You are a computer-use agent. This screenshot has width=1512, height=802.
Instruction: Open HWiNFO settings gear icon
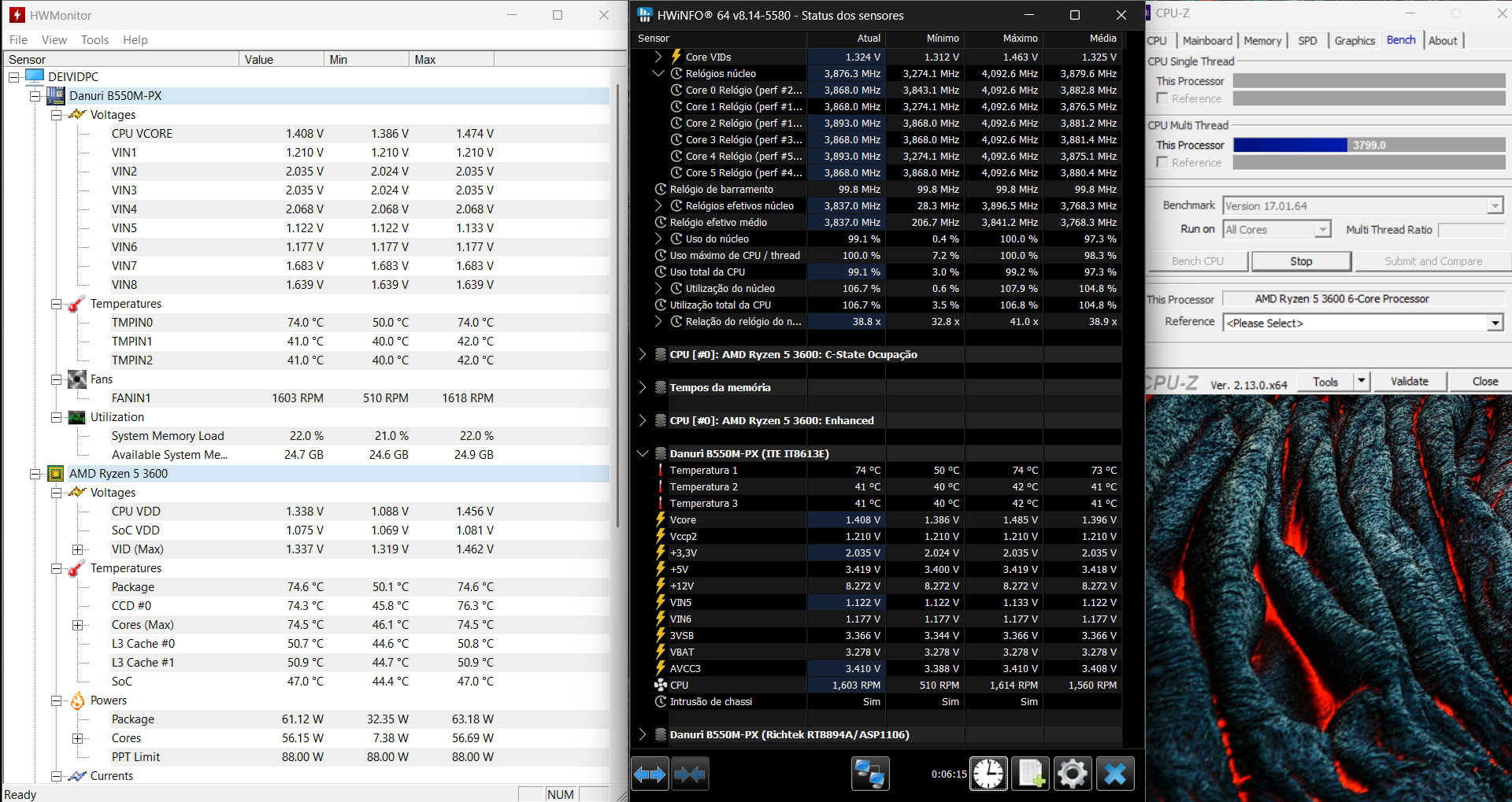point(1073,774)
